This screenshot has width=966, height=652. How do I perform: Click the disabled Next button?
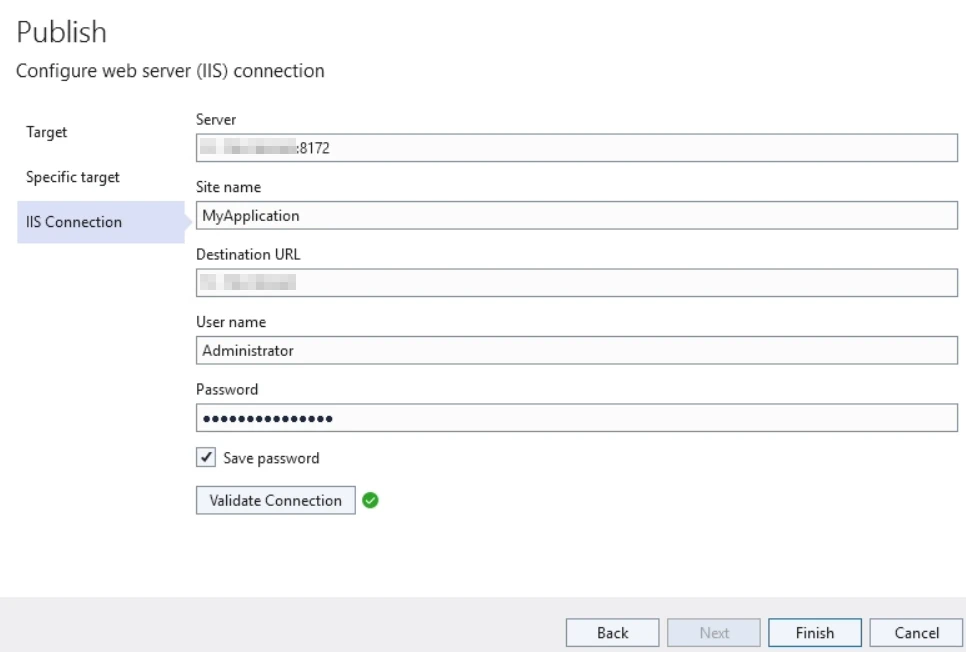coord(713,632)
